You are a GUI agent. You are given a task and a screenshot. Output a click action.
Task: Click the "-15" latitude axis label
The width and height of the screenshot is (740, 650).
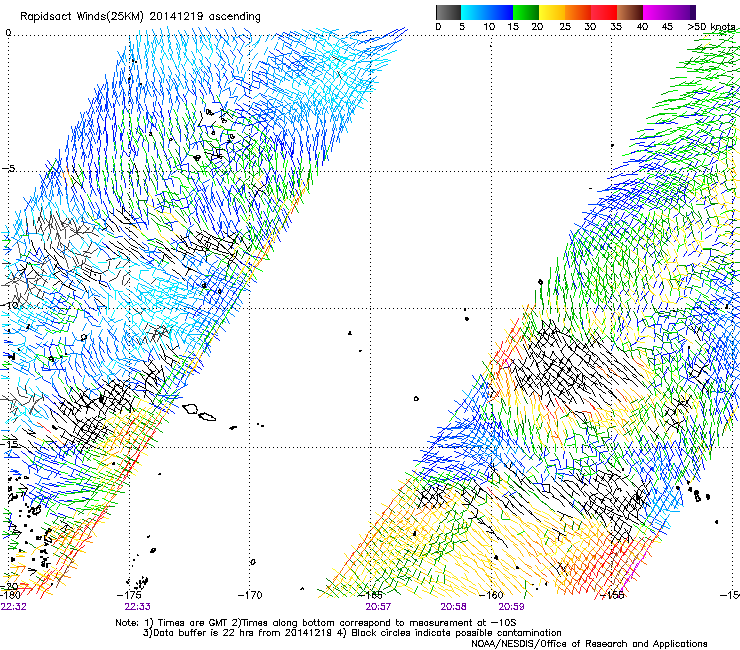[x=9, y=444]
